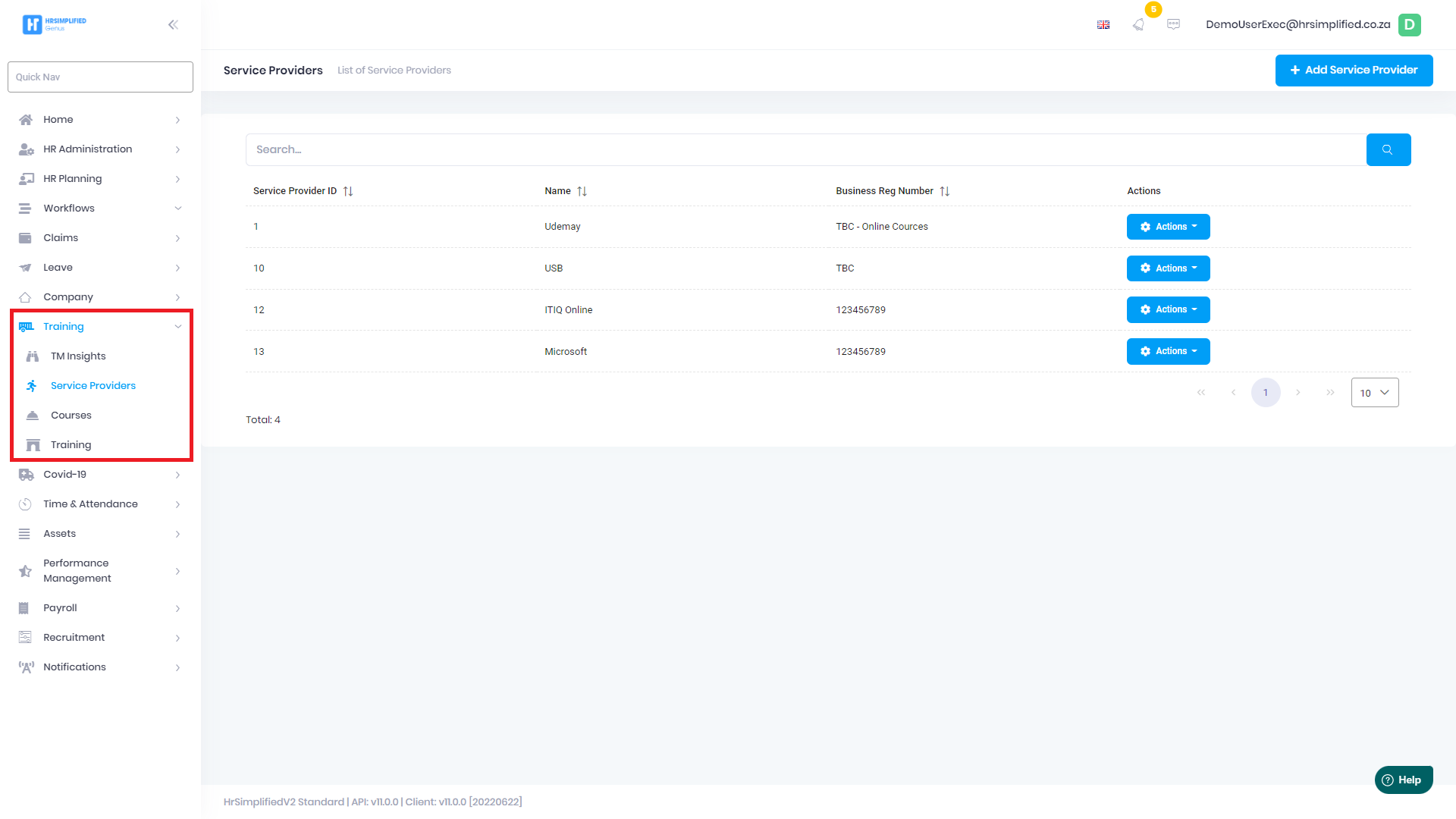Click the HRSimplified logo
This screenshot has width=1456, height=819.
(54, 24)
